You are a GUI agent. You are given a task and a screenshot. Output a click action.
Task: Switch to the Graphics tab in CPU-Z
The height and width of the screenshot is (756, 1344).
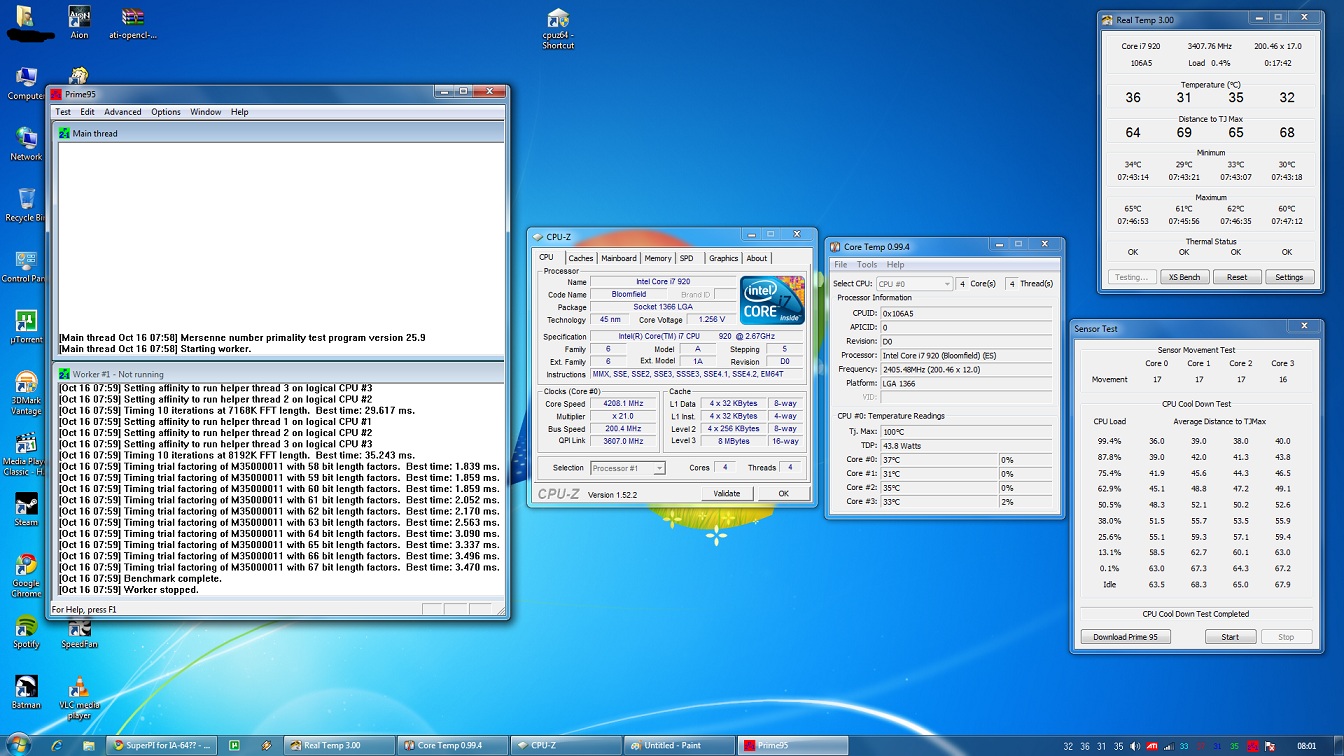click(724, 258)
